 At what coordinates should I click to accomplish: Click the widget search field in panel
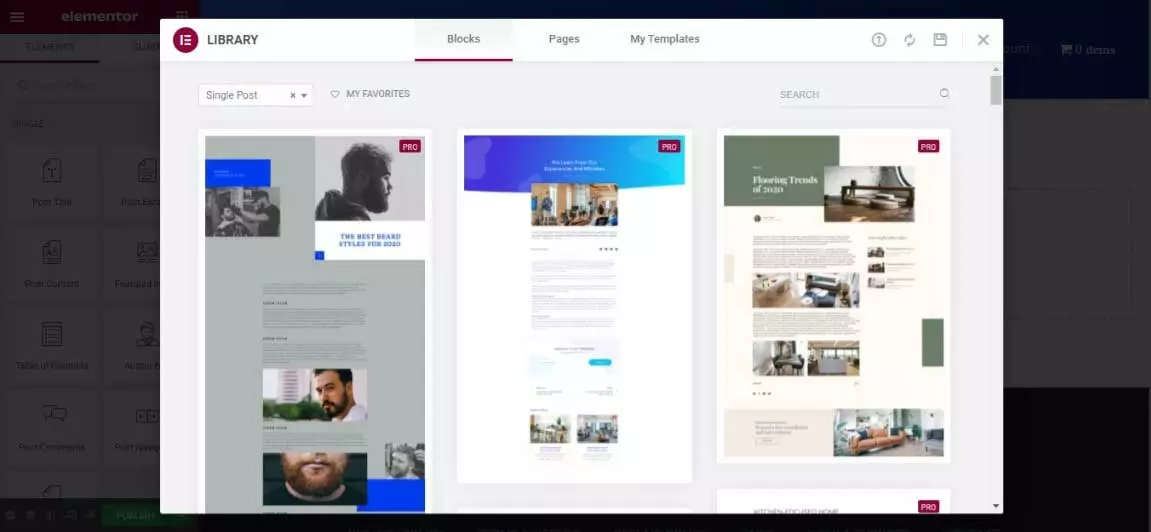click(x=82, y=85)
